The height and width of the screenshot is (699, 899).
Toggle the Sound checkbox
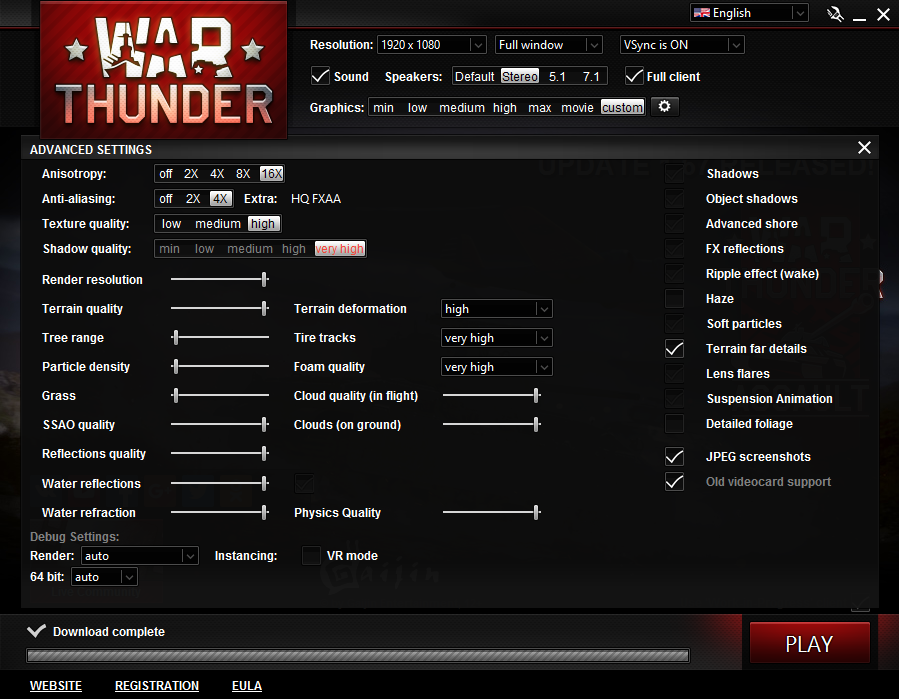[320, 76]
